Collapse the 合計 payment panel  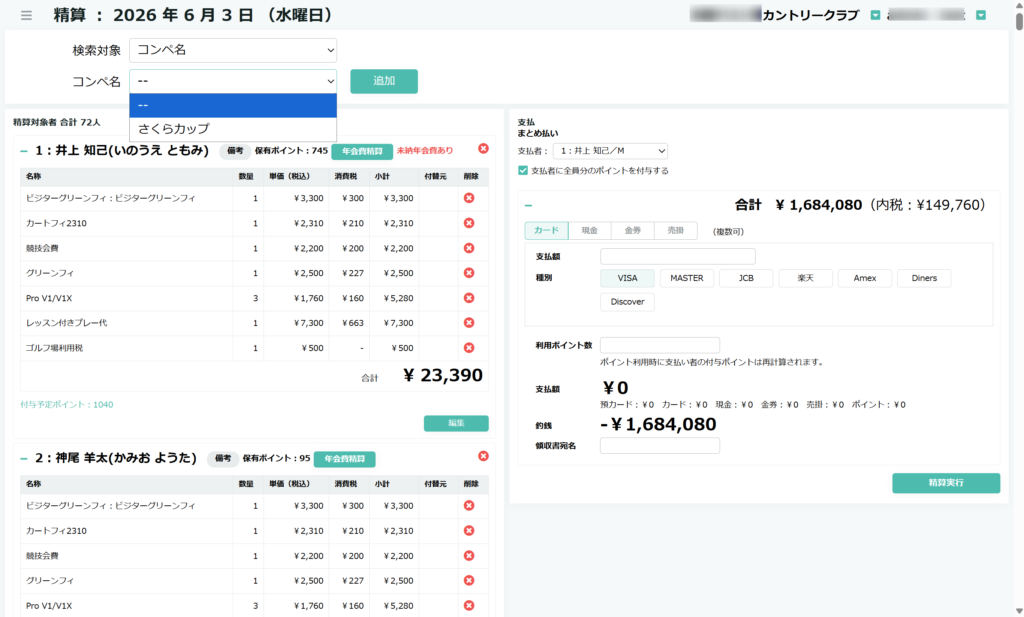[x=528, y=206]
